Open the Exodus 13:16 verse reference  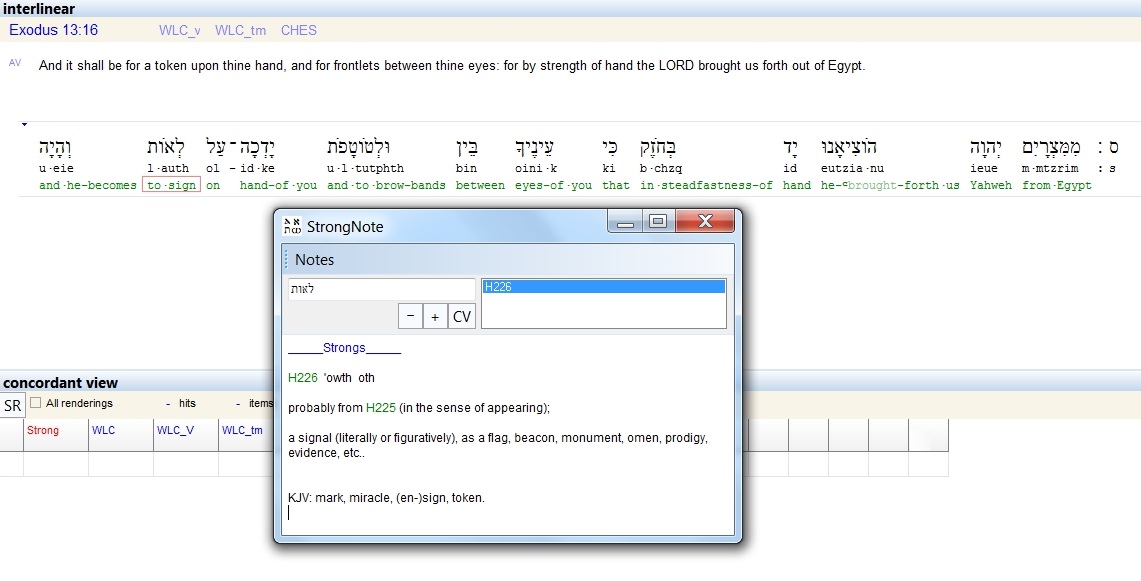[x=53, y=30]
